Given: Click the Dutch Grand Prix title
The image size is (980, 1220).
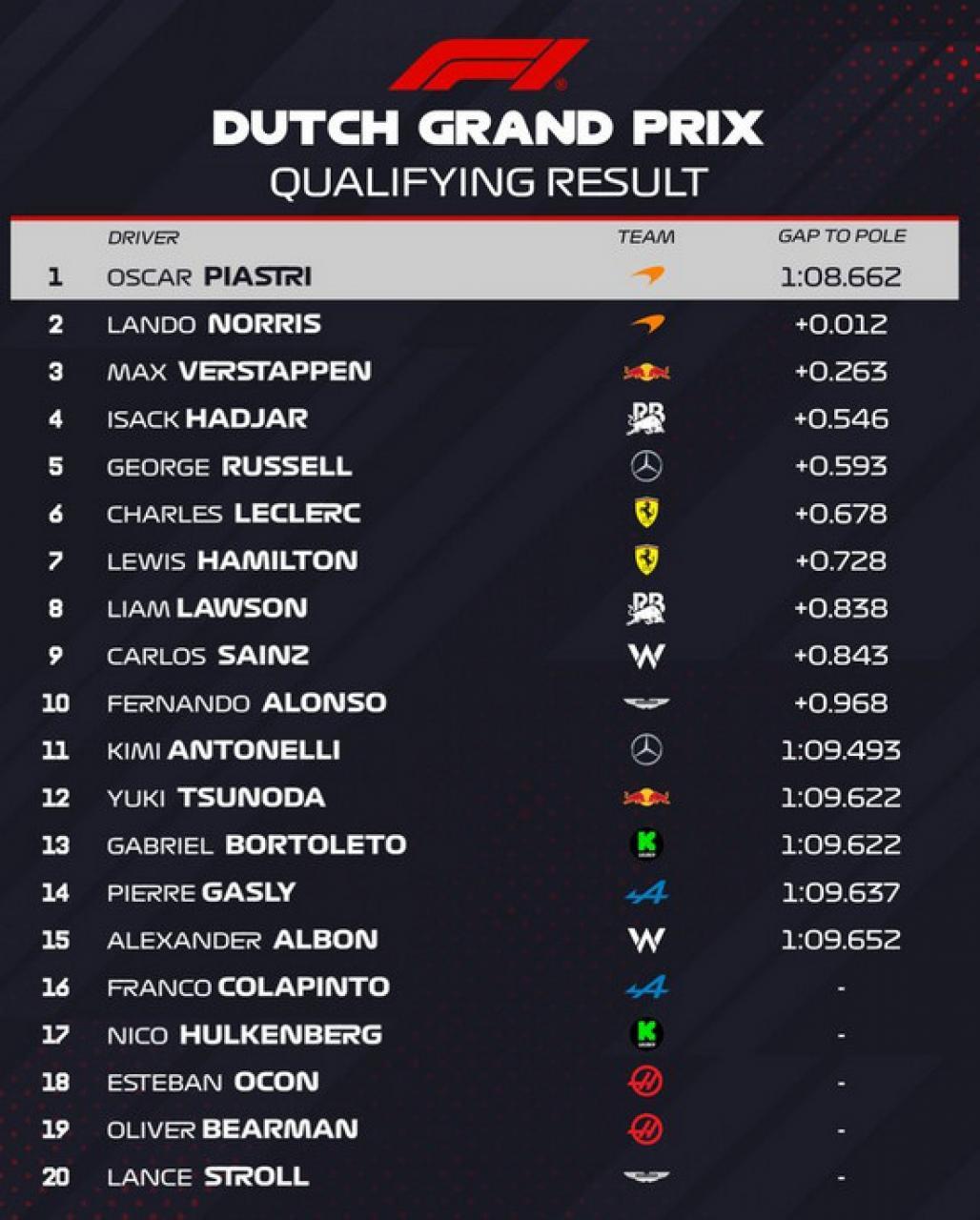Looking at the screenshot, I should tap(488, 128).
